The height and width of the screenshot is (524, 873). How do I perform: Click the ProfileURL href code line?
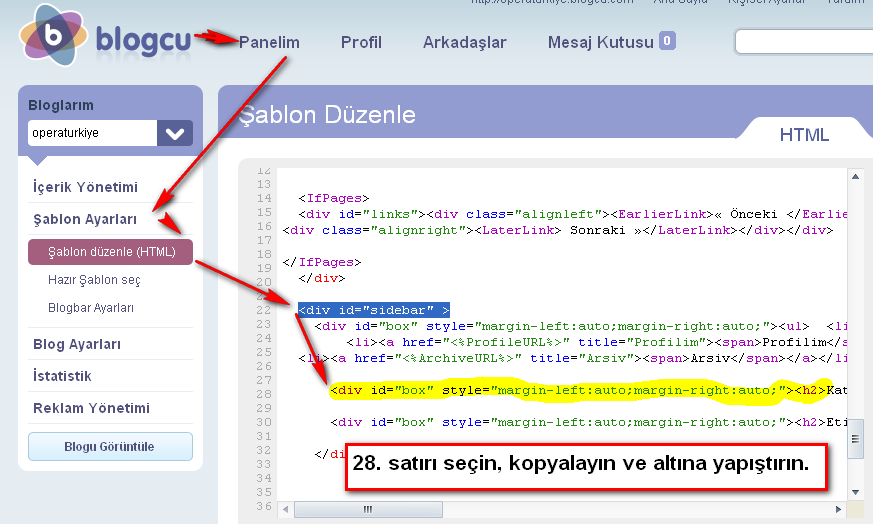pyautogui.click(x=597, y=342)
